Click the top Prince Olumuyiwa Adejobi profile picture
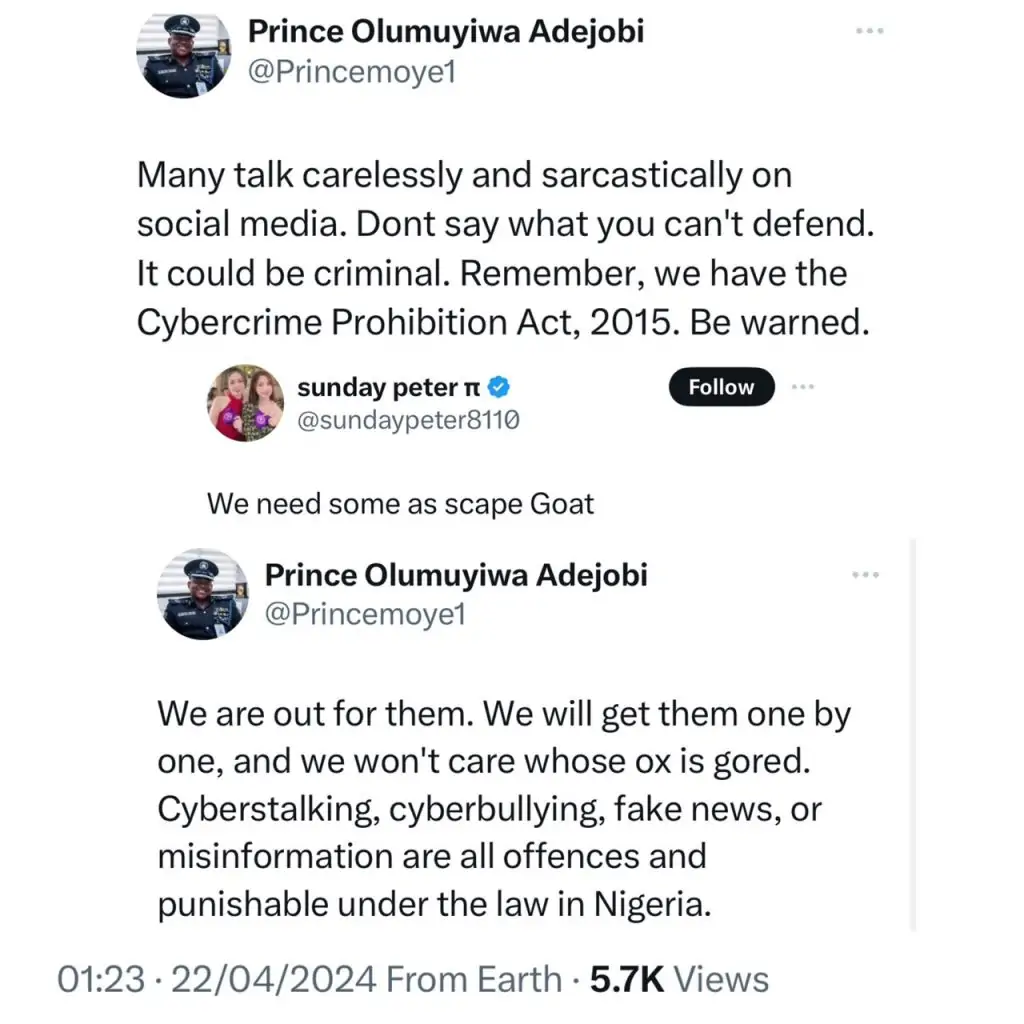Image resolution: width=1024 pixels, height=1024 pixels. coord(183,55)
